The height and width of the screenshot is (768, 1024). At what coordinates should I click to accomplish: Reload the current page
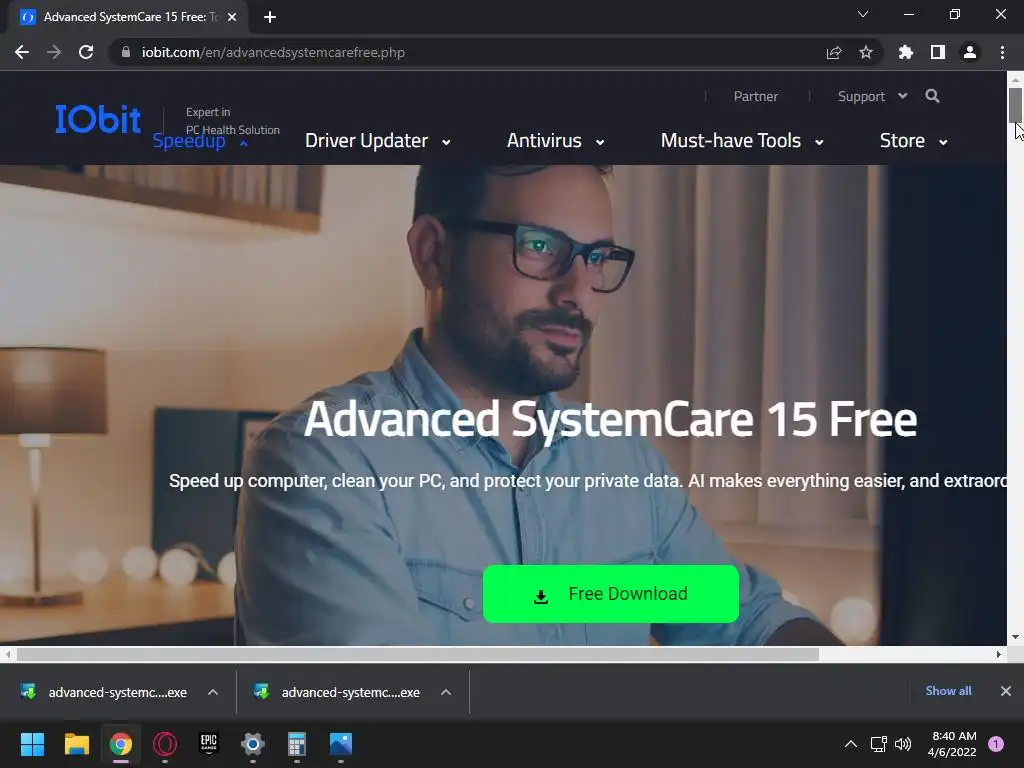[x=86, y=52]
